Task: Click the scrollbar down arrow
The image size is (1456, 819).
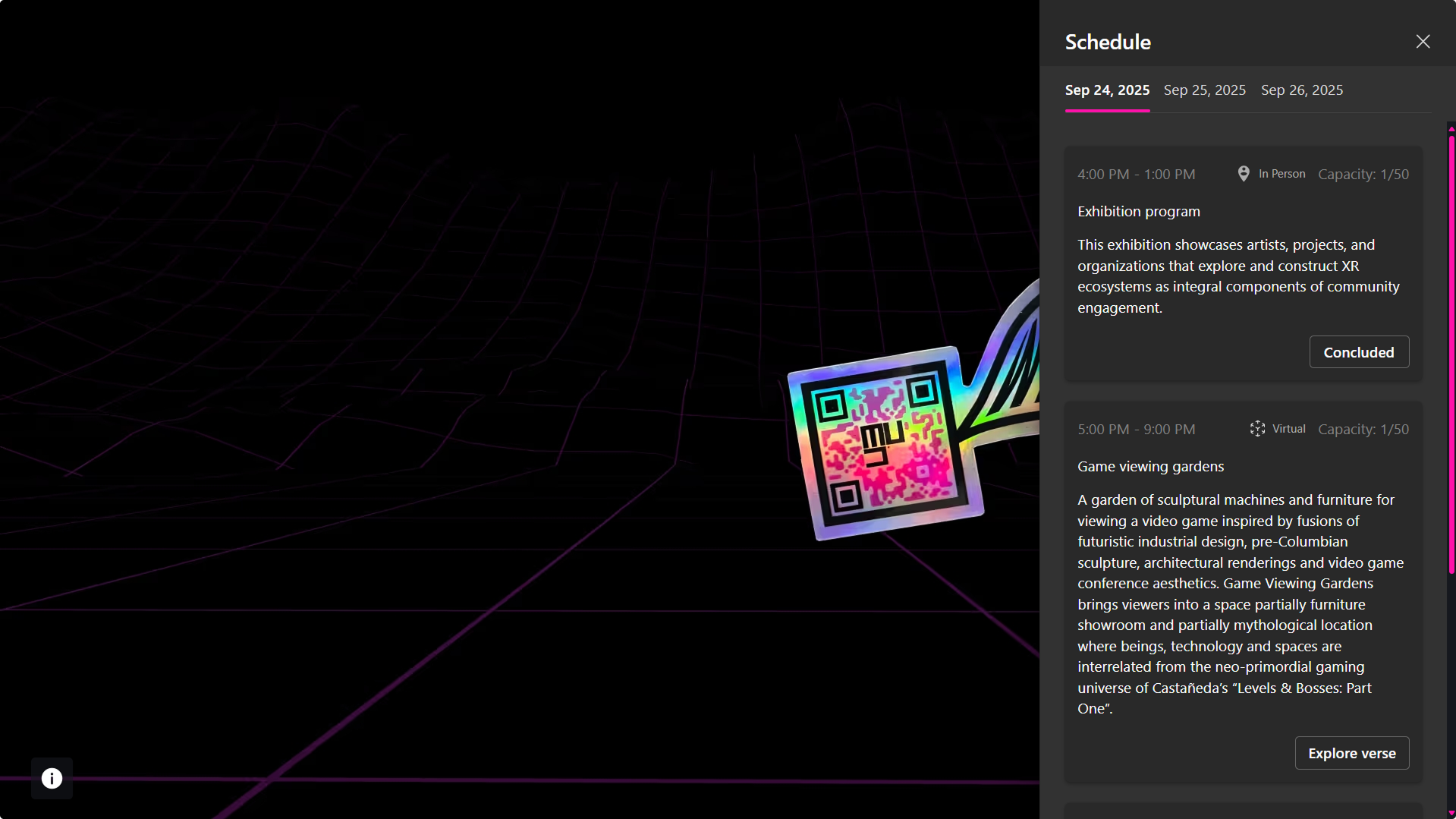Action: 1450,812
